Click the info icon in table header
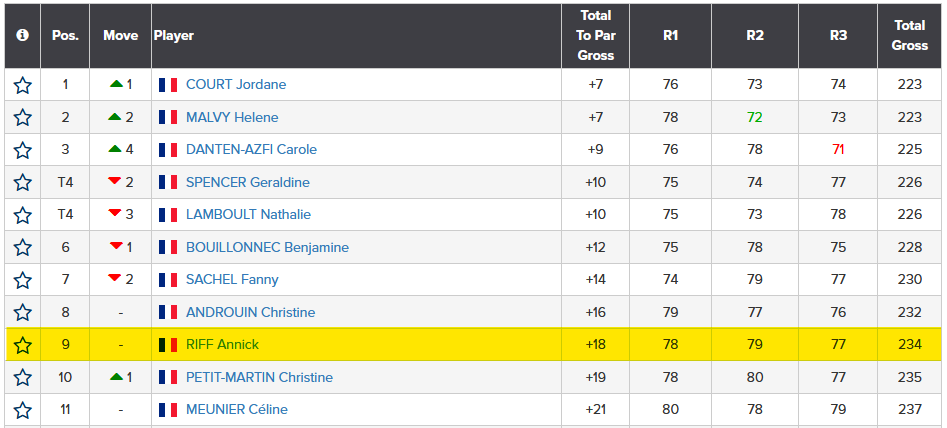This screenshot has height=428, width=947. pyautogui.click(x=22, y=36)
